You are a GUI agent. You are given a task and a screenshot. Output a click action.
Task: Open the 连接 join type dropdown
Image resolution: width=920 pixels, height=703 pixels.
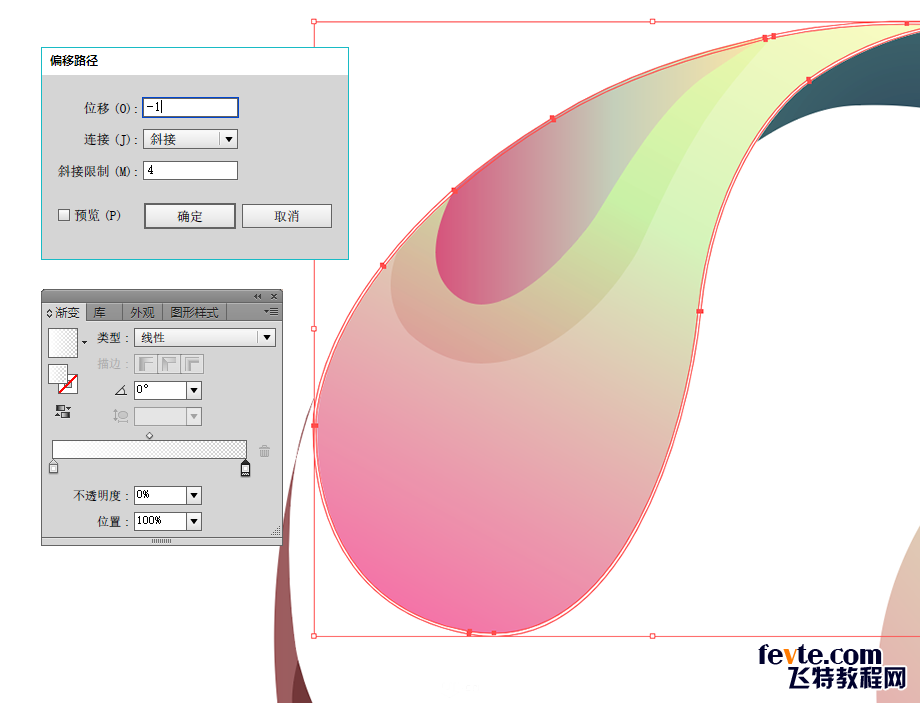coord(229,140)
